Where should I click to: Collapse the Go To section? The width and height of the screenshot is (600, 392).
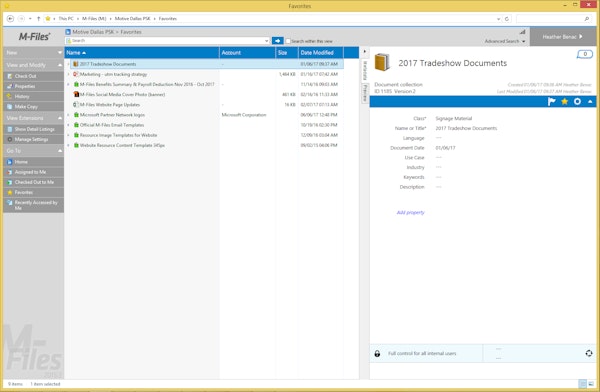[60, 151]
